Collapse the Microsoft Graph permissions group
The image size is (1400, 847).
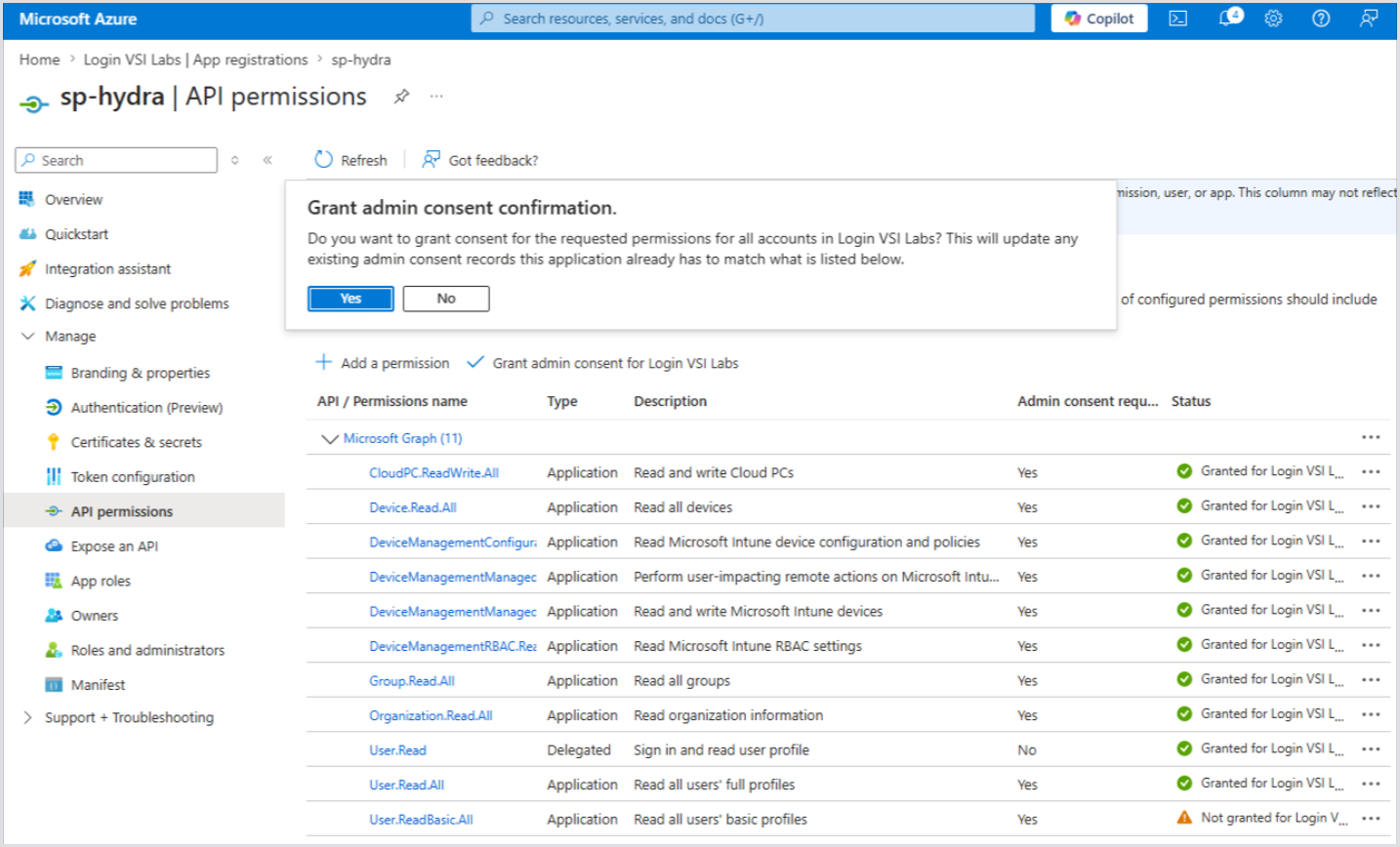tap(329, 439)
